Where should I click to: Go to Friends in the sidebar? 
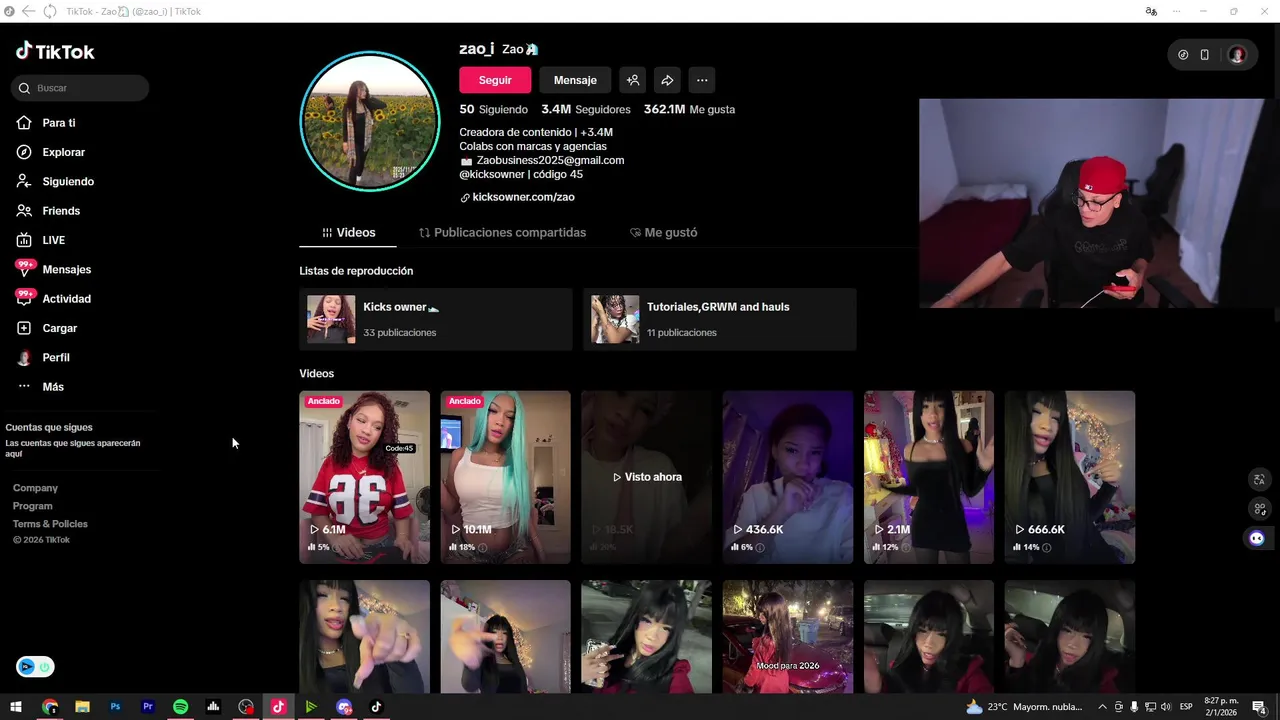pyautogui.click(x=48, y=211)
